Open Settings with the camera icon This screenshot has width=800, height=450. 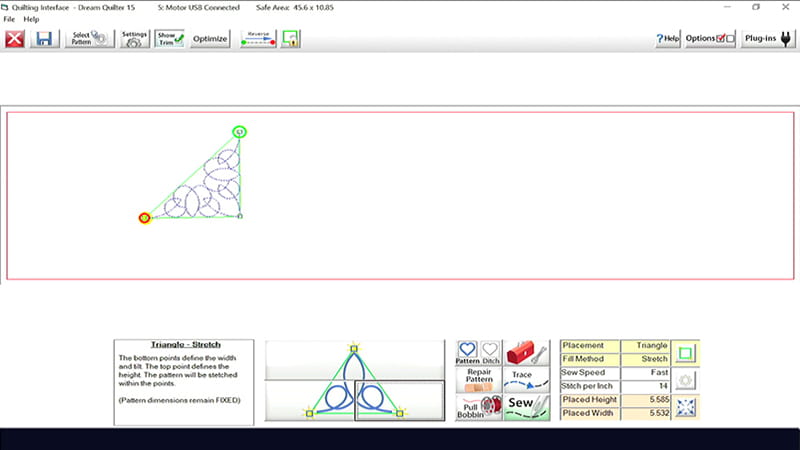pyautogui.click(x=134, y=39)
